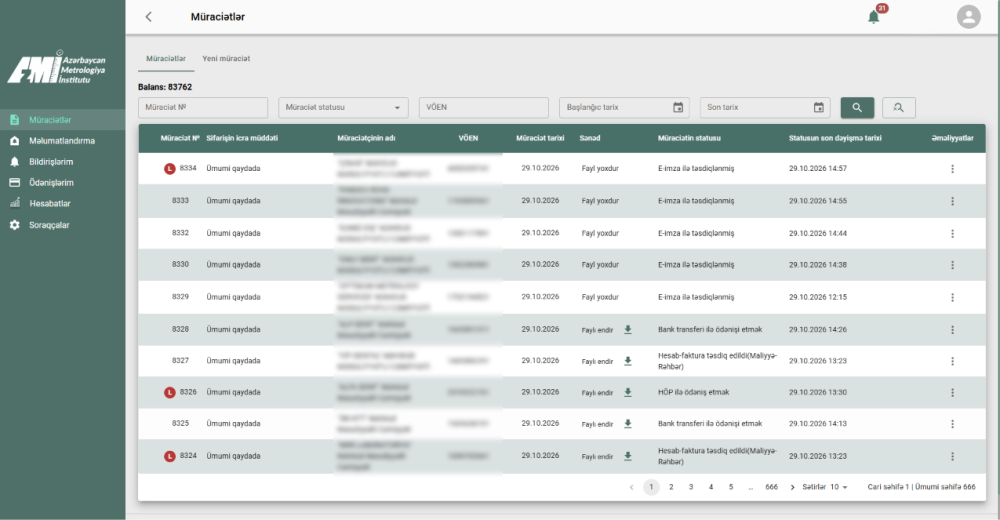Image resolution: width=1000 pixels, height=520 pixels.
Task: Click the Müraciət № input field
Action: 203,107
